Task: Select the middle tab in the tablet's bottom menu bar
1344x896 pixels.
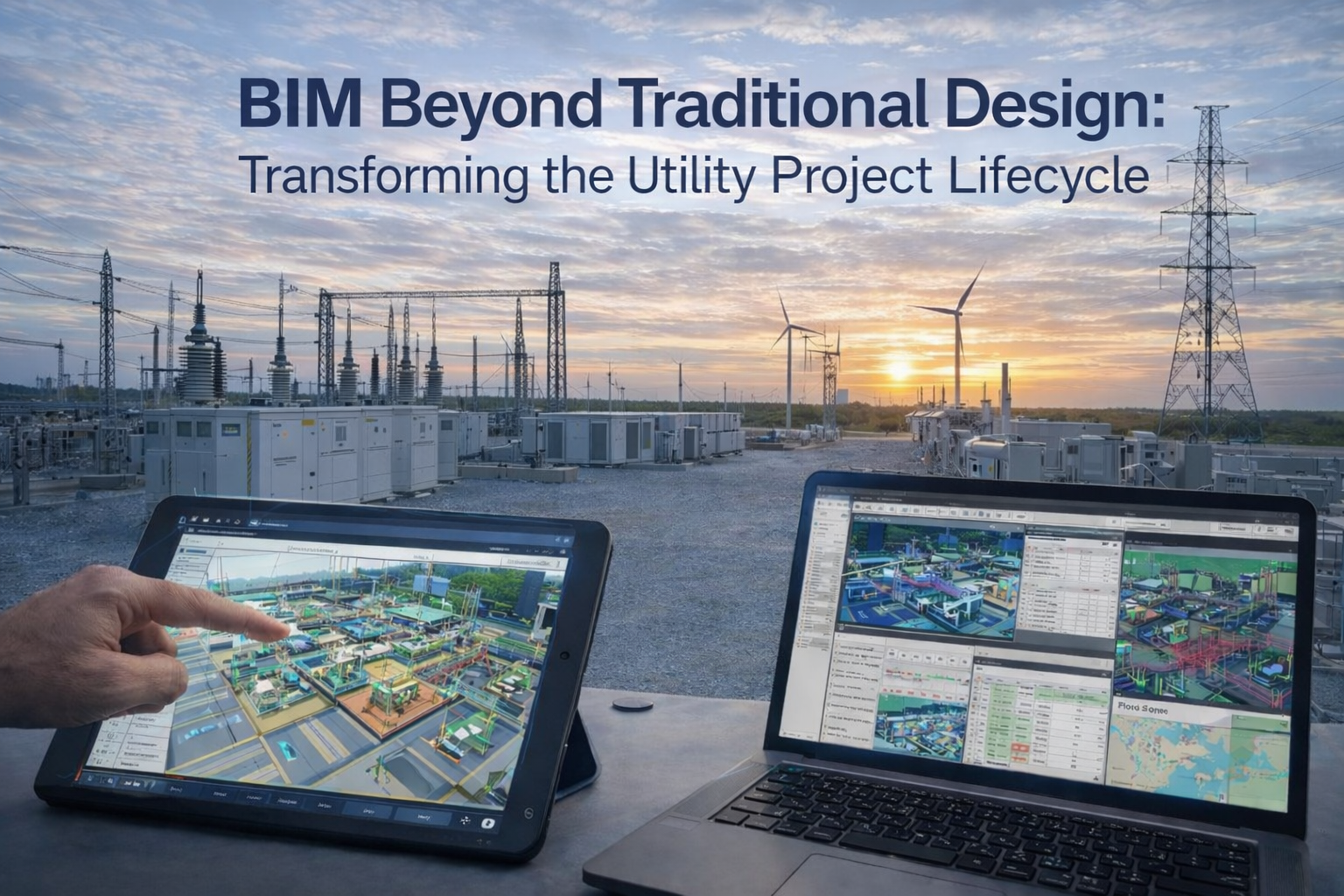Action: tap(288, 801)
